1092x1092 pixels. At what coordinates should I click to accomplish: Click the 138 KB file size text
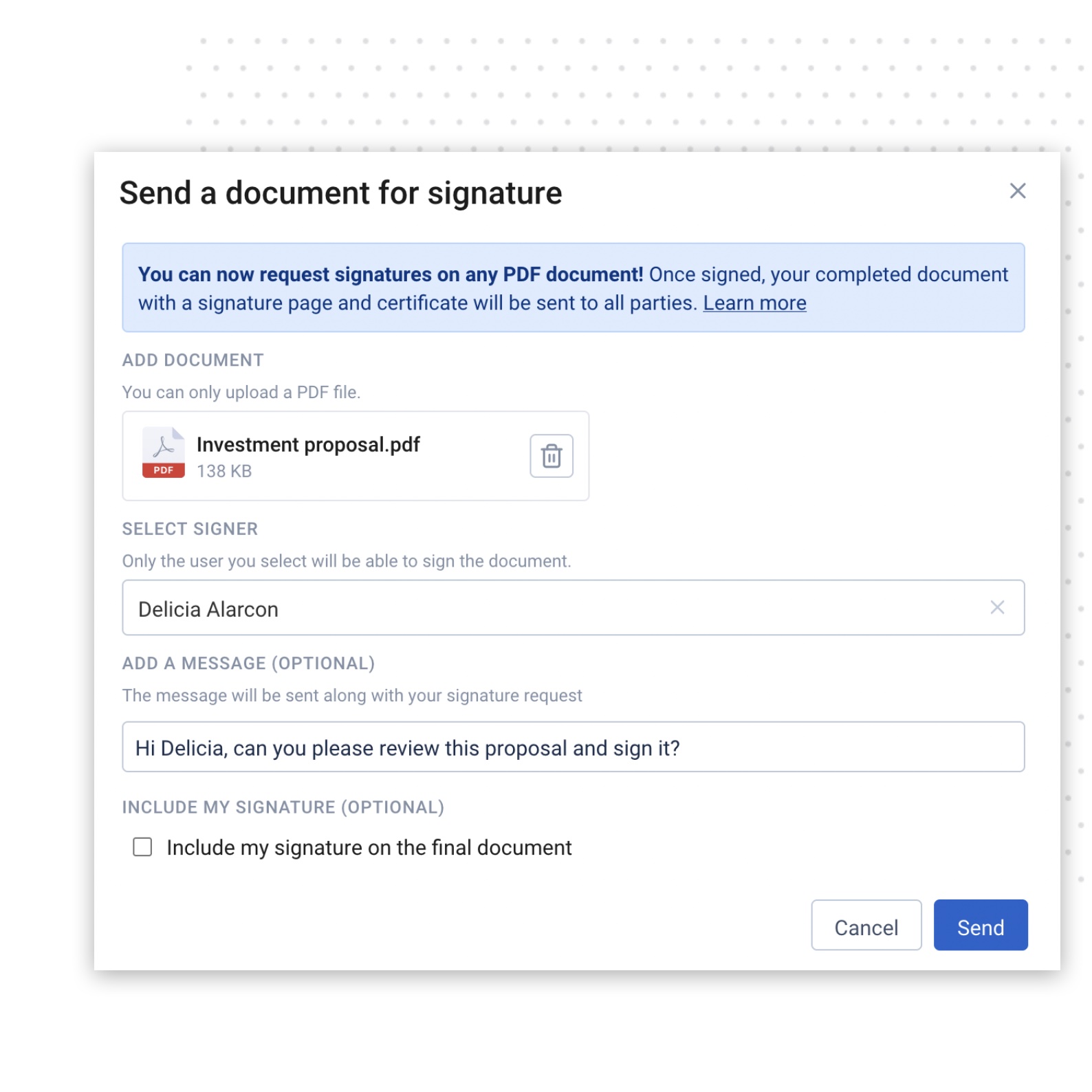(x=224, y=471)
